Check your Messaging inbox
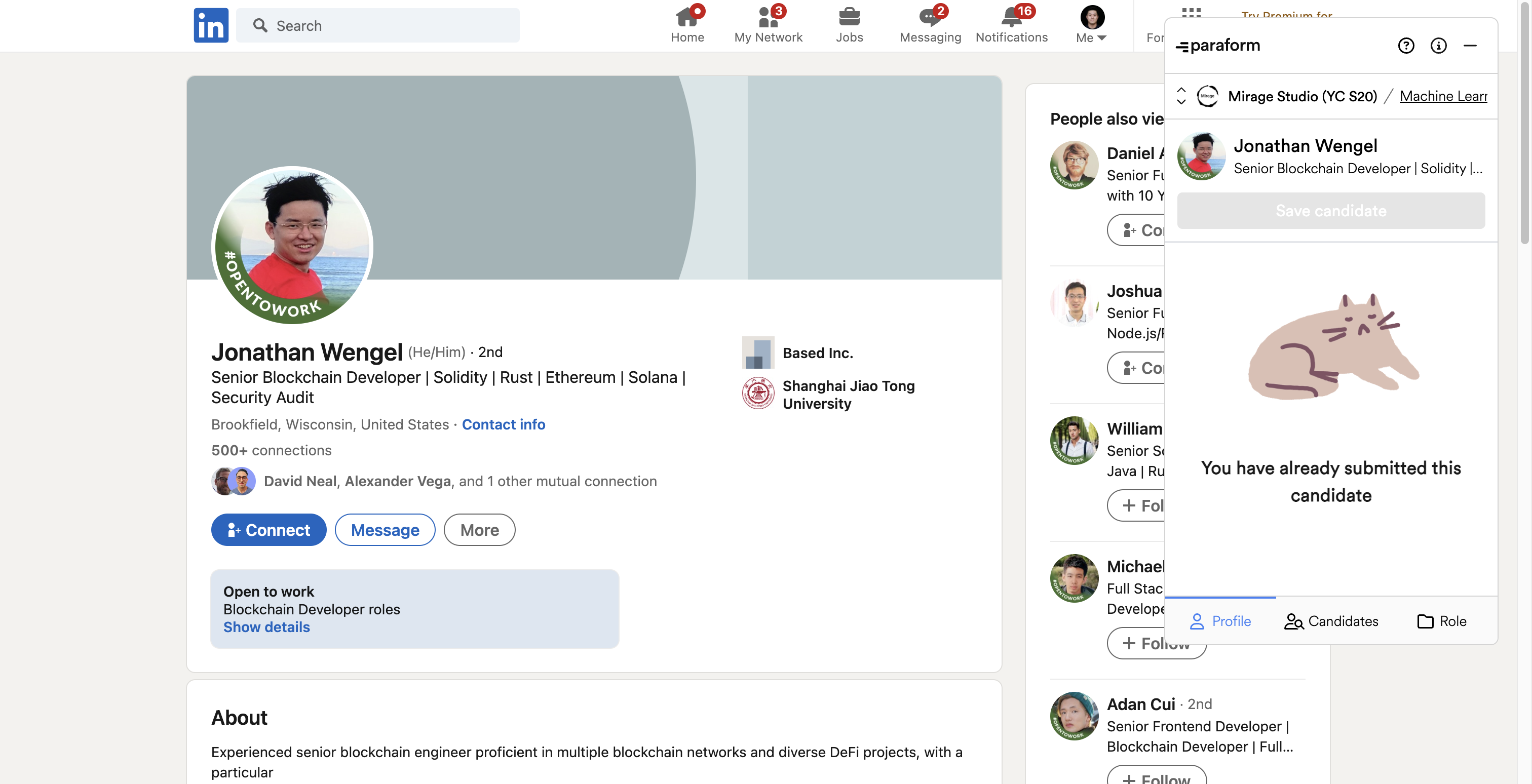Screen dimensions: 1532x784 [x=930, y=24]
